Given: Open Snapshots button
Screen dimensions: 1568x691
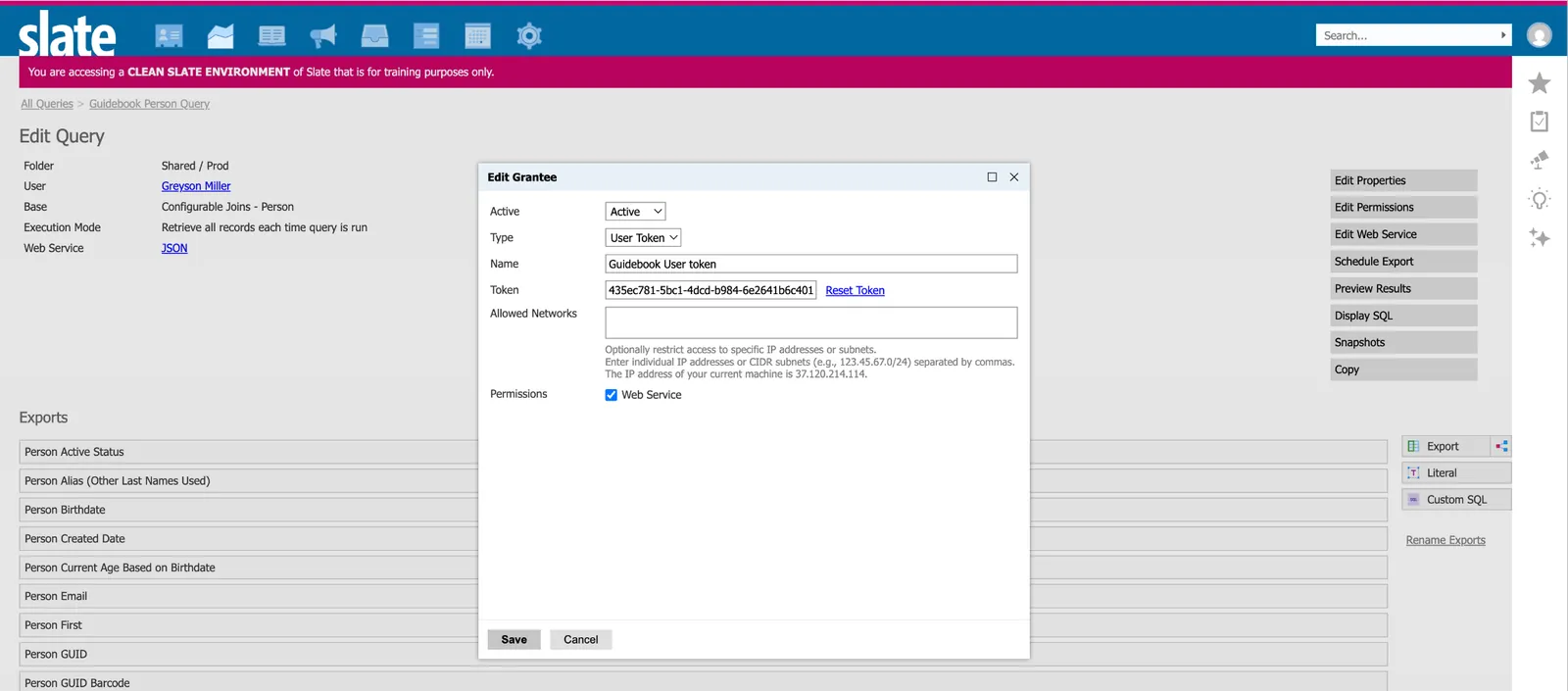Looking at the screenshot, I should (1403, 343).
